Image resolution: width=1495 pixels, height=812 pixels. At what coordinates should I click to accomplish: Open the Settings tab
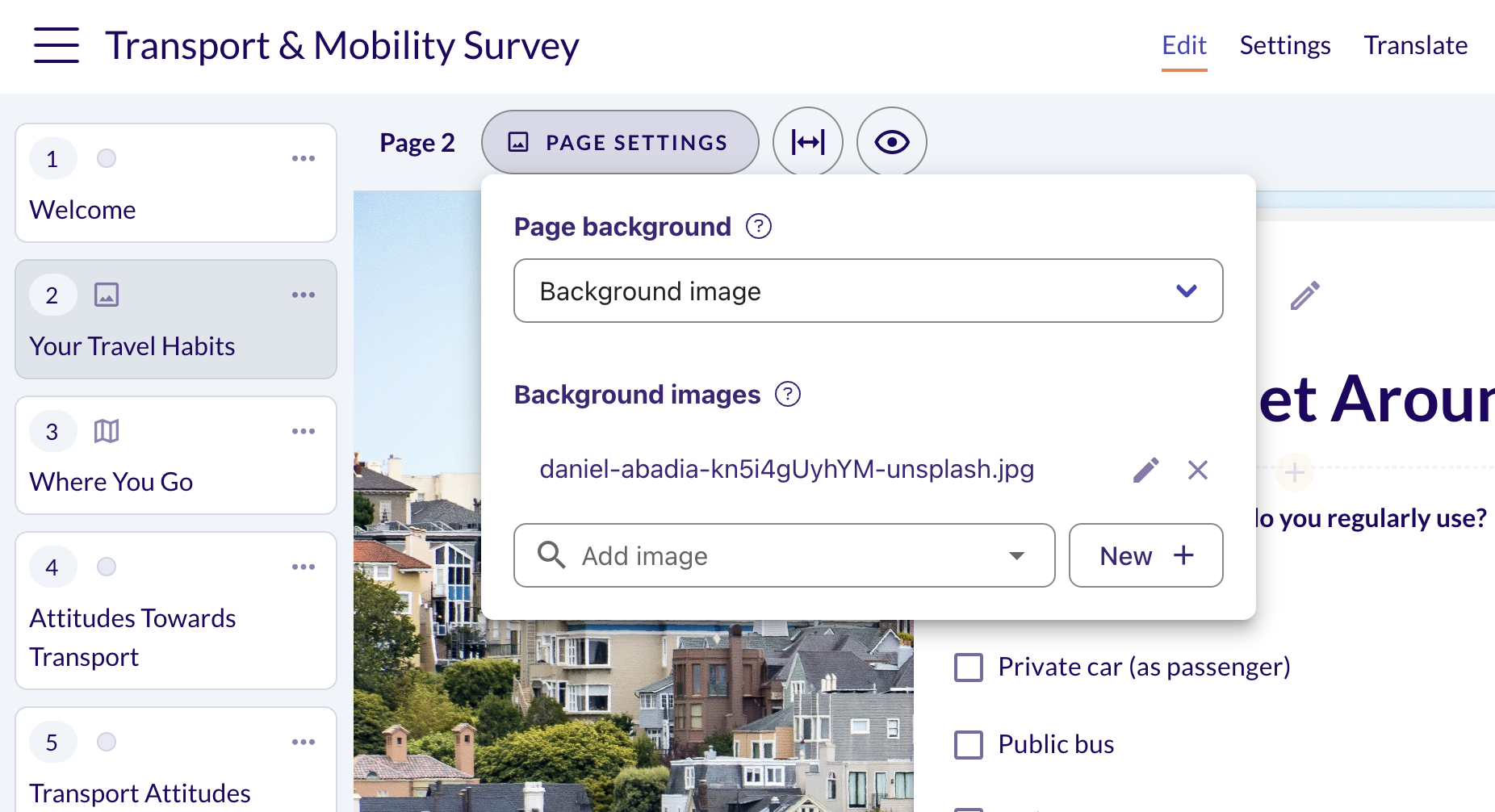pyautogui.click(x=1285, y=45)
